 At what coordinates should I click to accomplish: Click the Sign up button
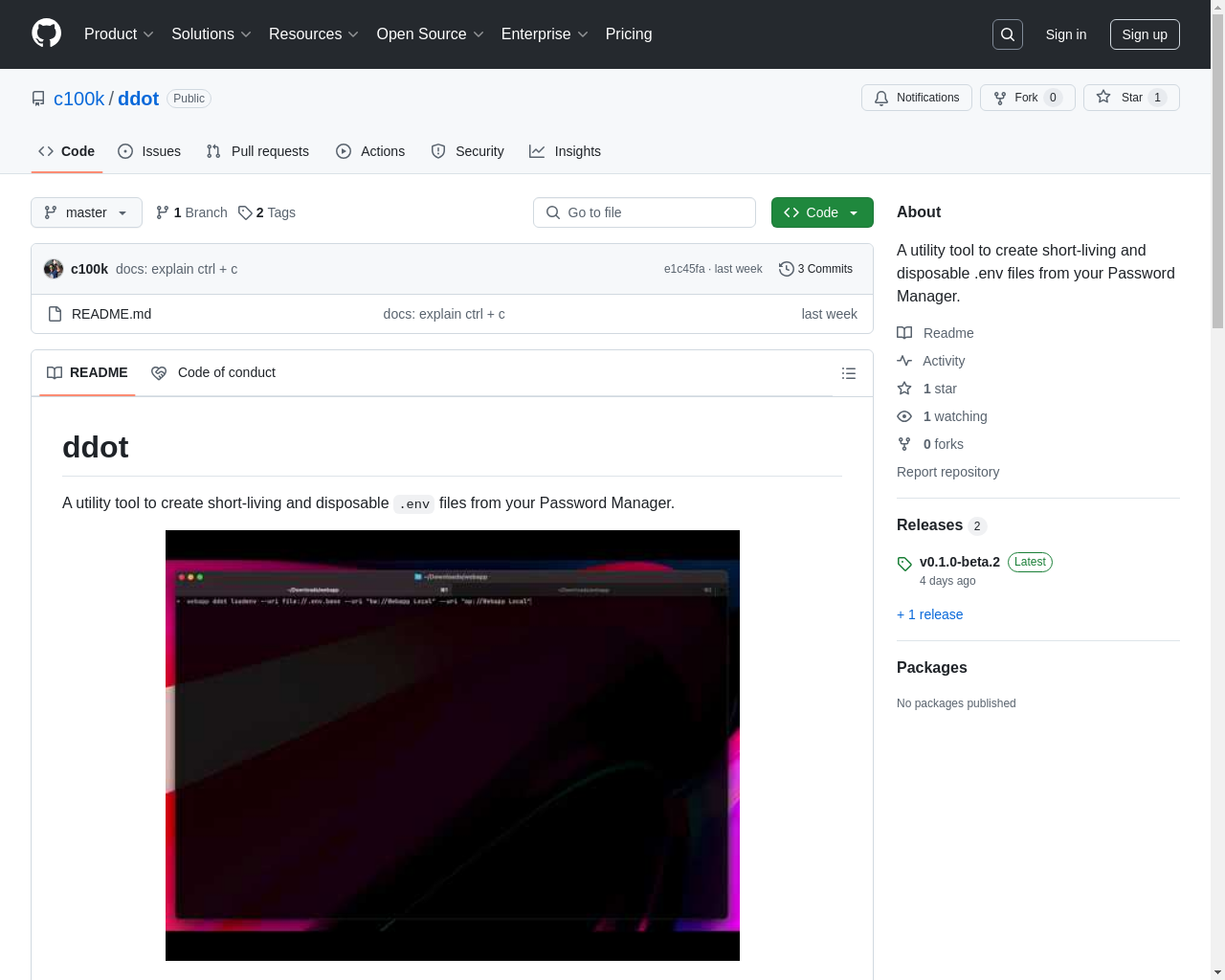1145,34
